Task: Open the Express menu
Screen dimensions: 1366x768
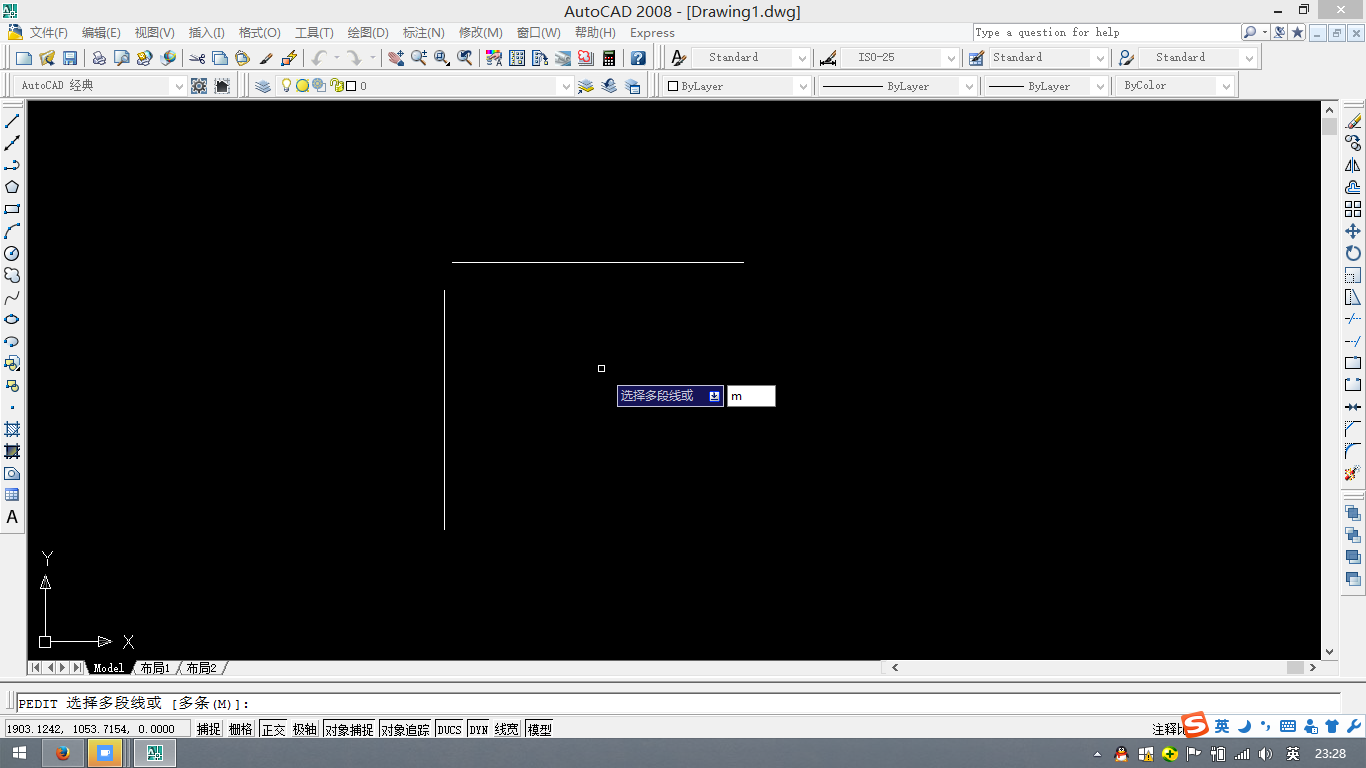Action: pyautogui.click(x=652, y=33)
